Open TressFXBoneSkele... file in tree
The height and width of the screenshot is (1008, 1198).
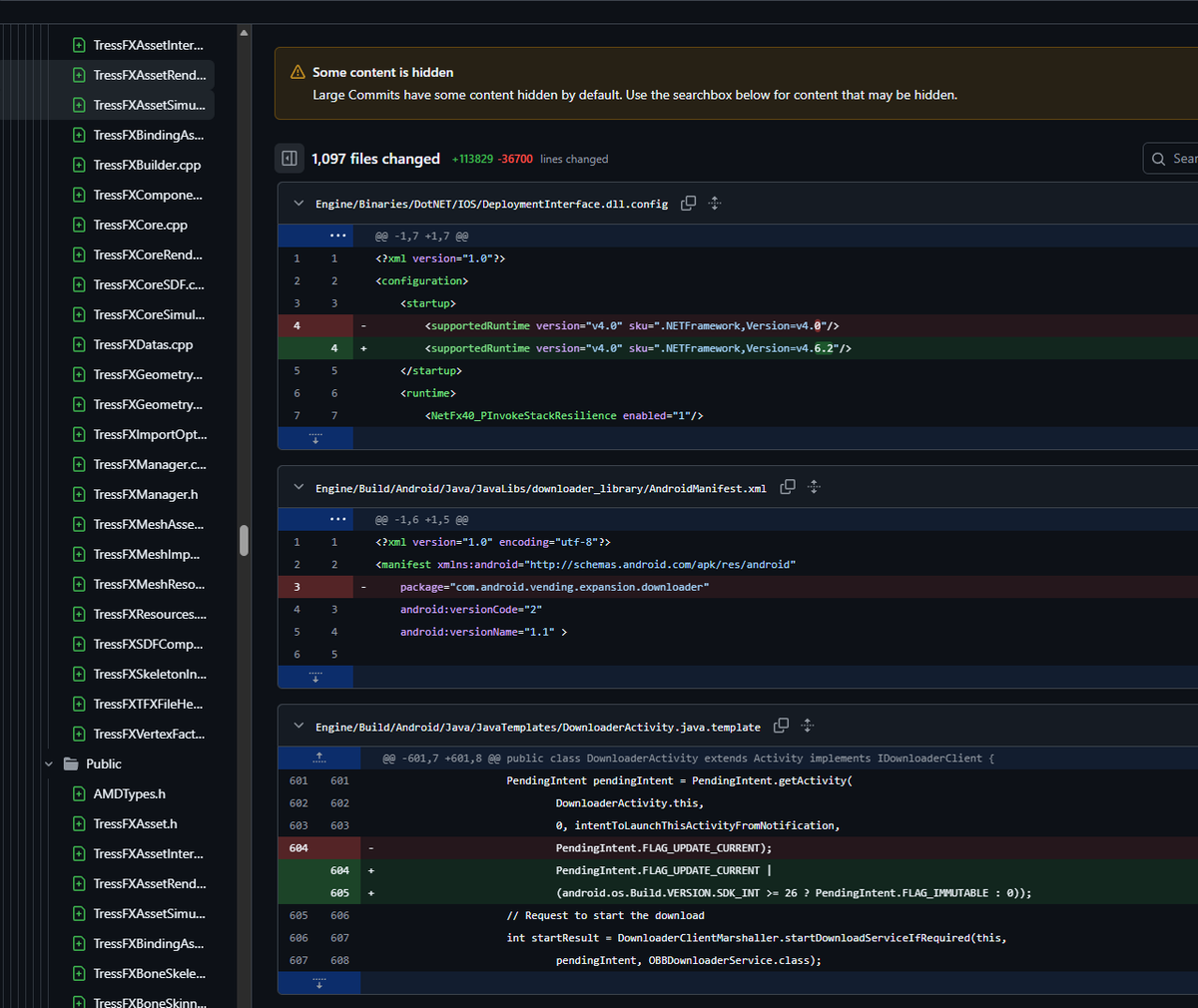tap(148, 973)
